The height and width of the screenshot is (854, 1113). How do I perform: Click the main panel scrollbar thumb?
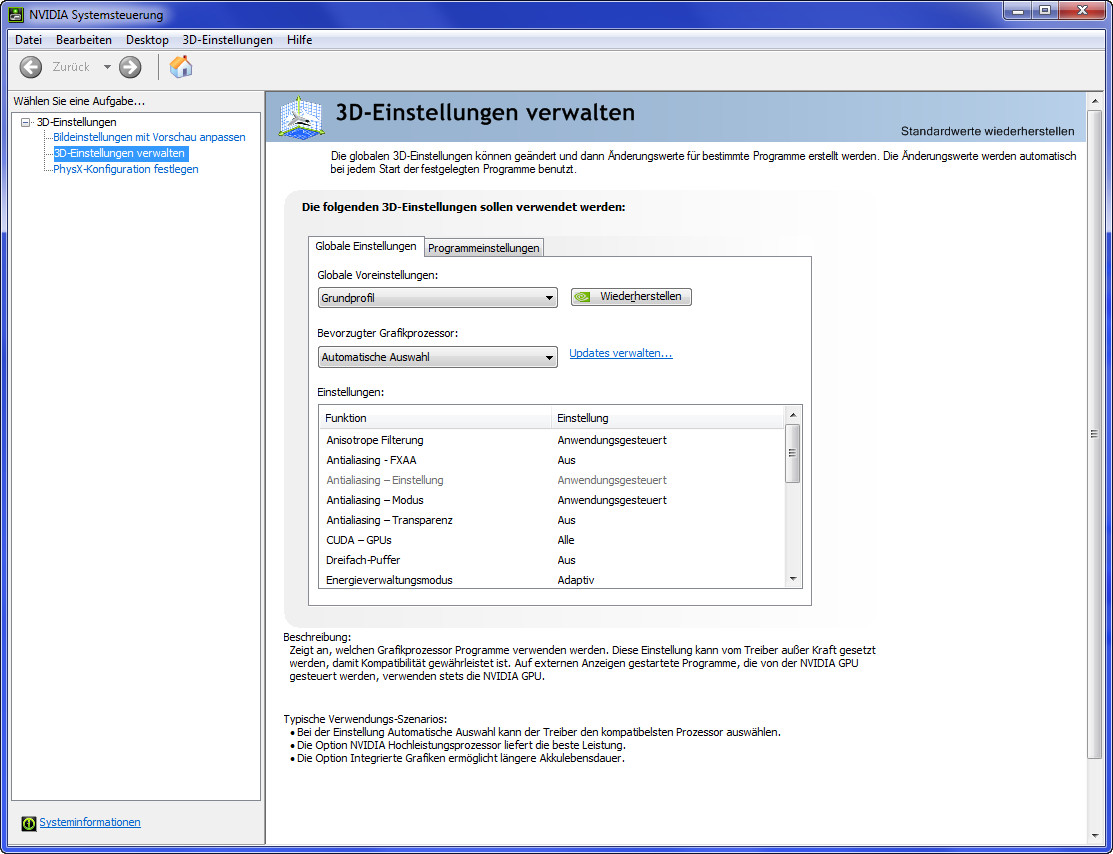pos(1095,434)
